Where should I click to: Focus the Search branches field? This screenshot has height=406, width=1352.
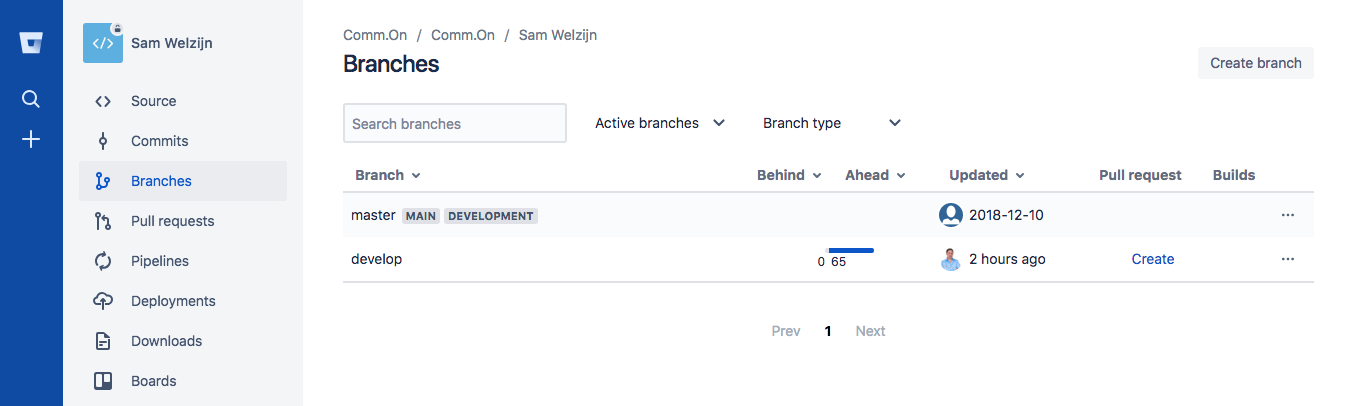[x=455, y=123]
